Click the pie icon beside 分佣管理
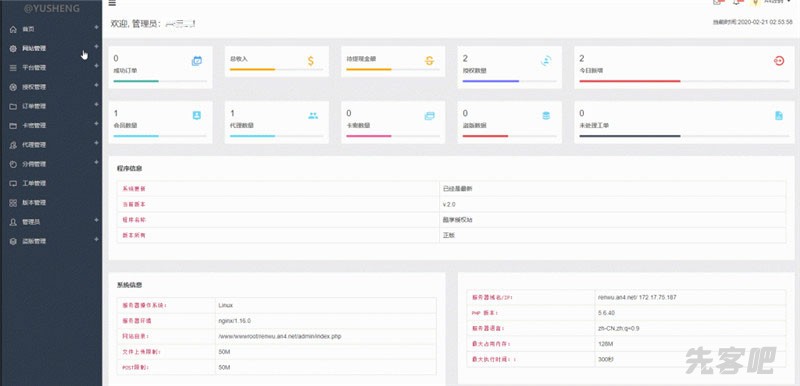 13,164
